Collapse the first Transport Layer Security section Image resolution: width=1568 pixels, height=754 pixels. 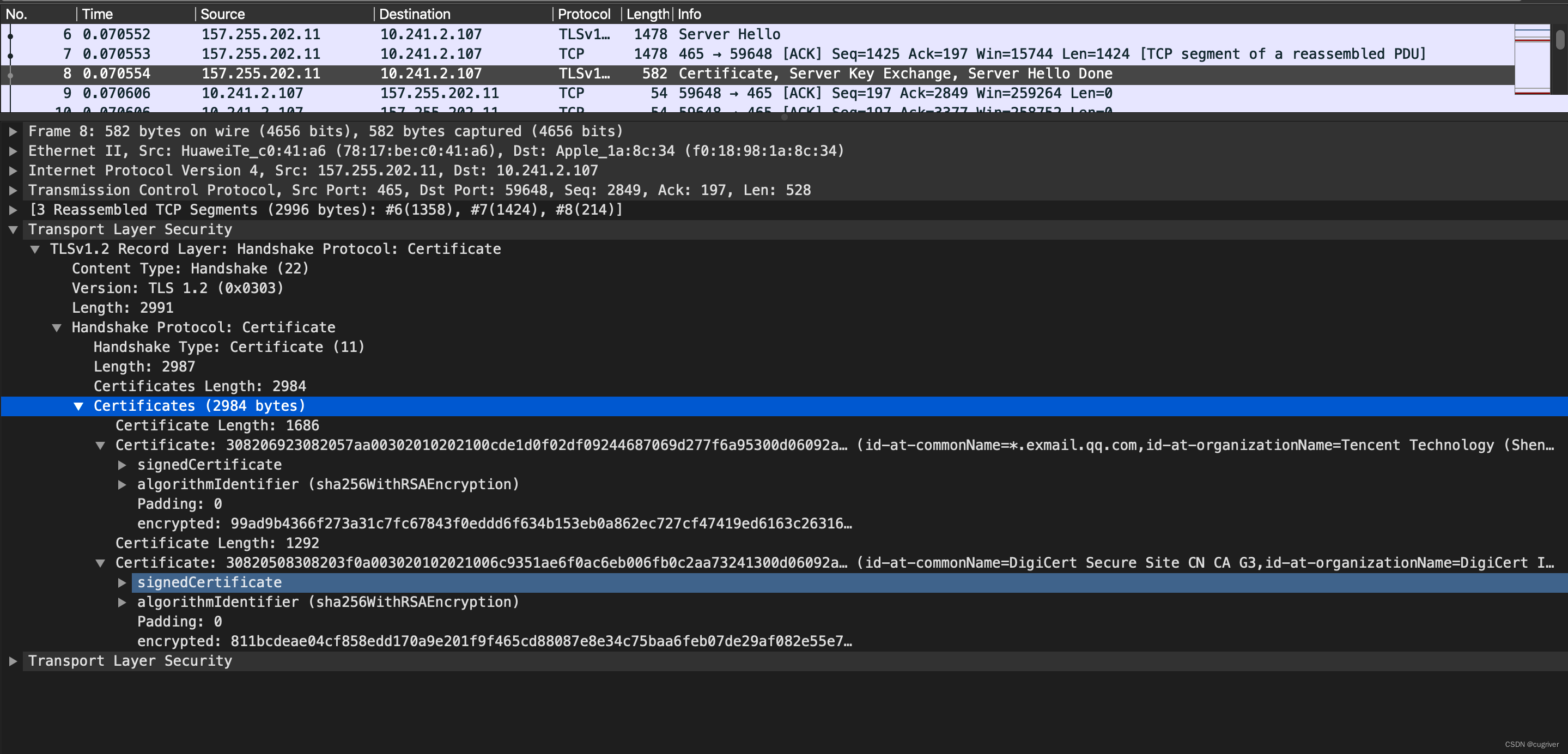[x=13, y=229]
